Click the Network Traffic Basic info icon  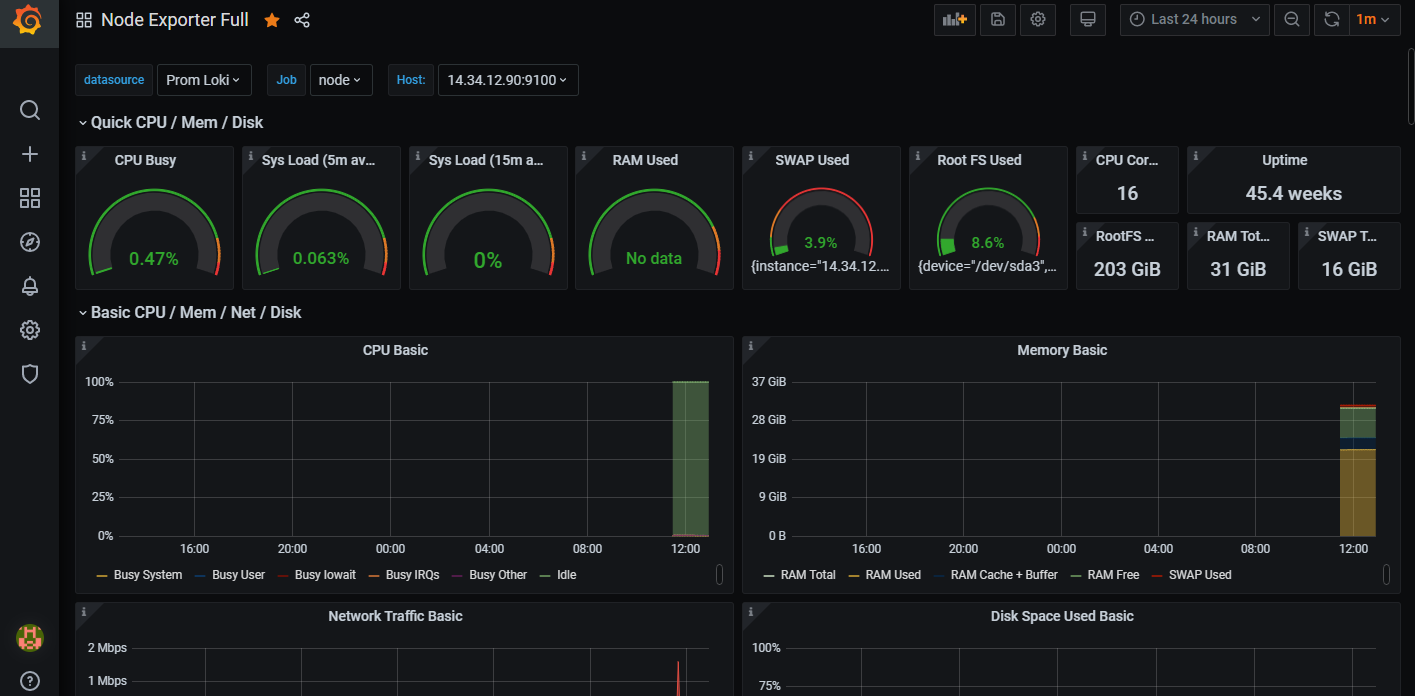coord(84,612)
